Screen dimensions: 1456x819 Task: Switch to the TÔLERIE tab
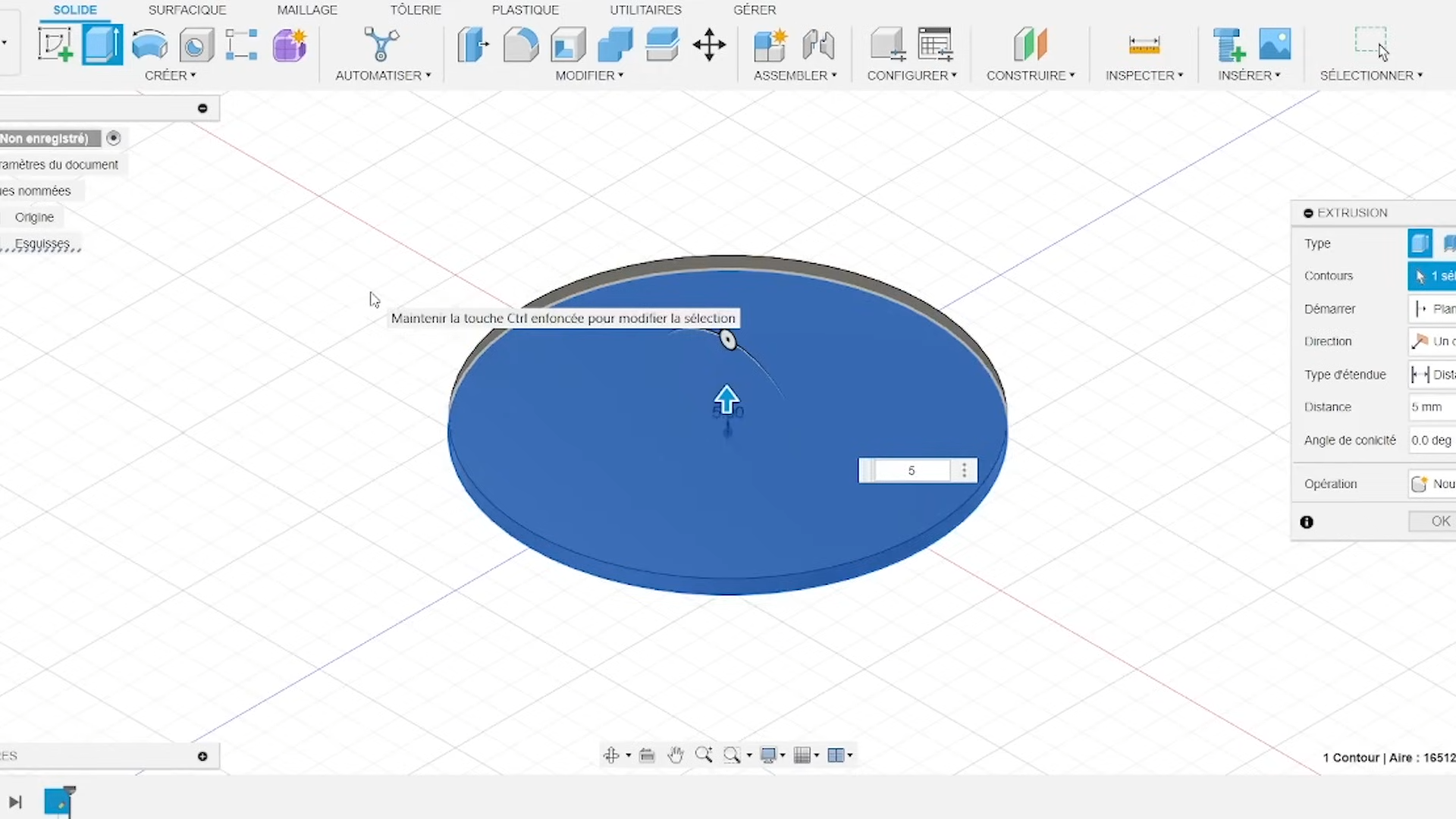[x=416, y=10]
